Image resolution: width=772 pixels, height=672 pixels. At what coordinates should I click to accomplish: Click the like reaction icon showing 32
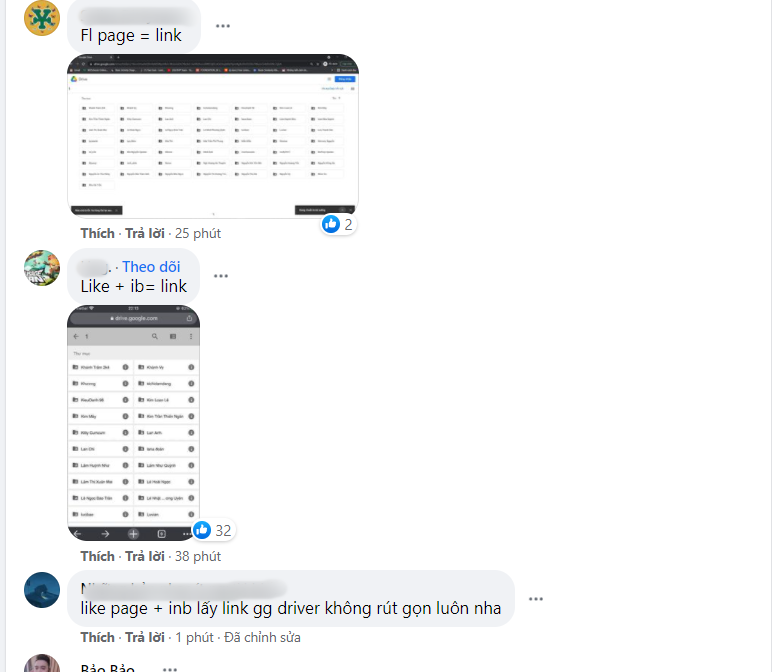click(202, 530)
